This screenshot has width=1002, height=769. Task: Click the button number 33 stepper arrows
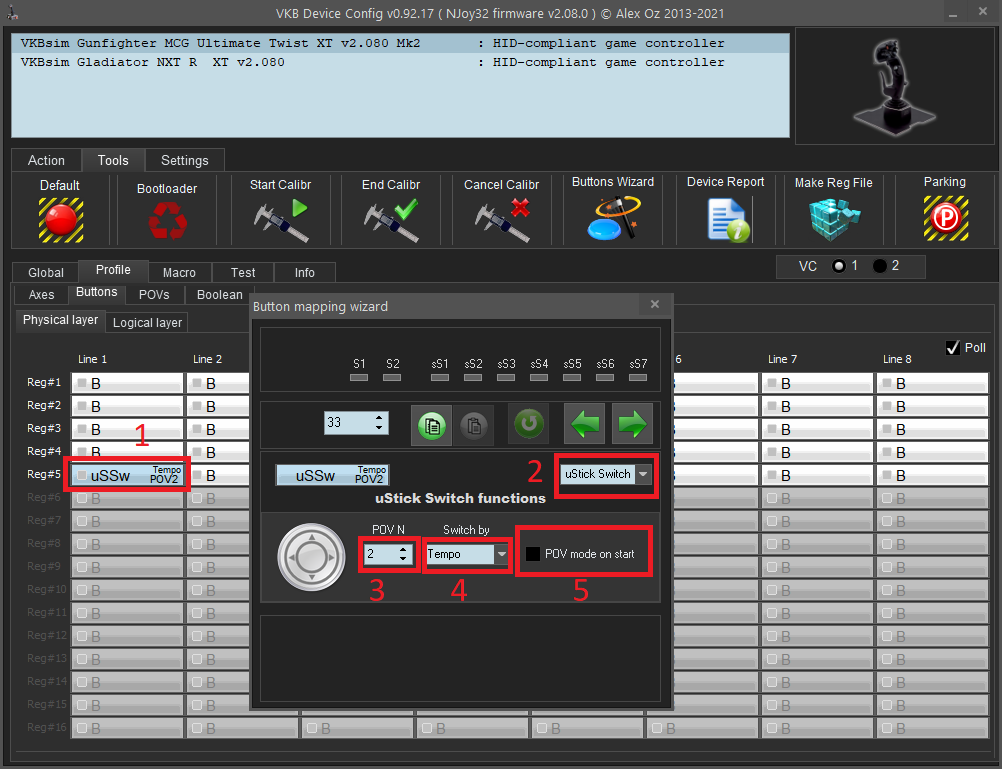(x=379, y=423)
